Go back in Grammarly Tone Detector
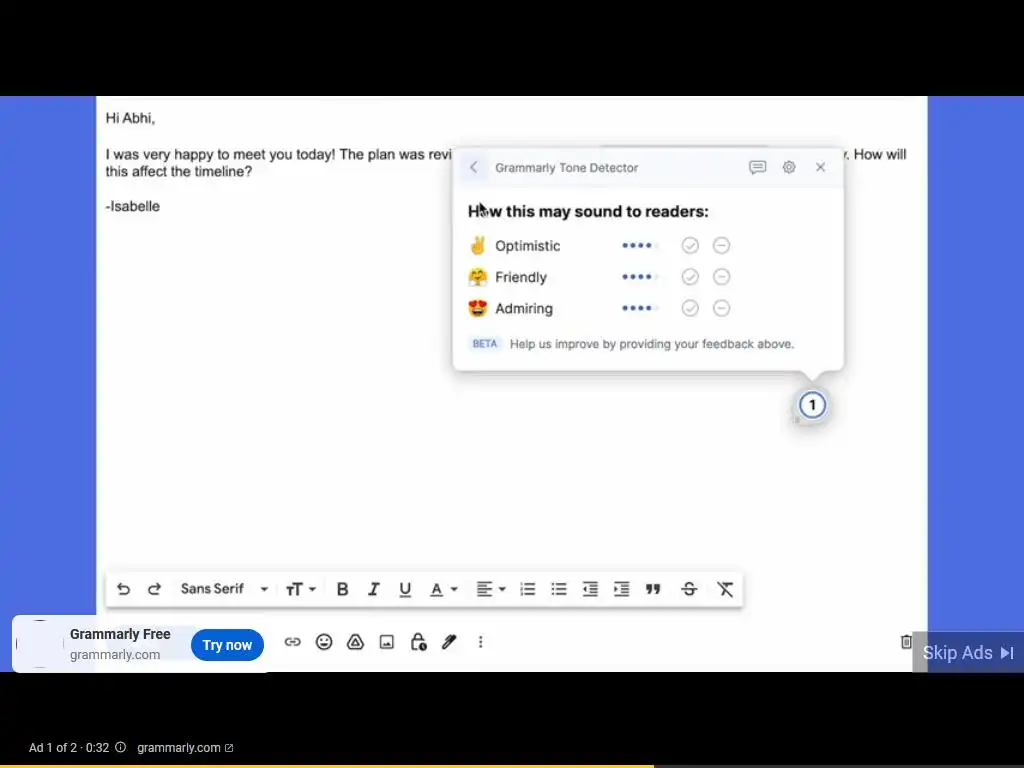This screenshot has height=768, width=1024. point(474,168)
